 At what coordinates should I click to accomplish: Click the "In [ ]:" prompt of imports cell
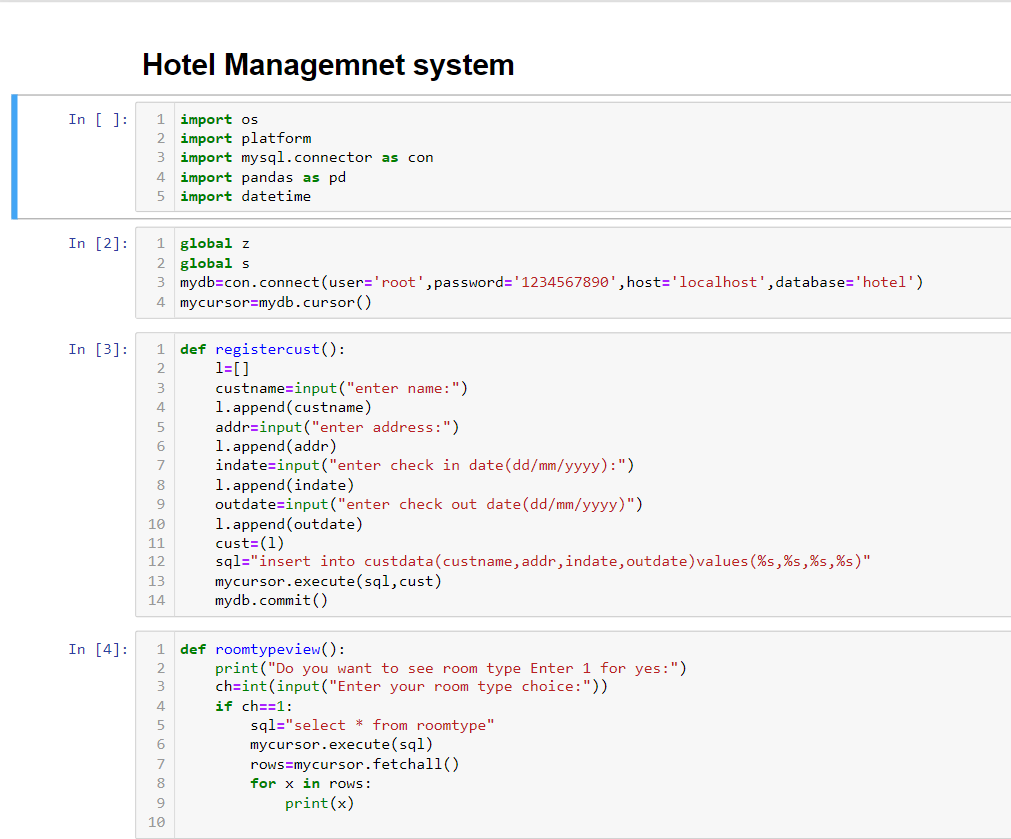click(x=97, y=120)
